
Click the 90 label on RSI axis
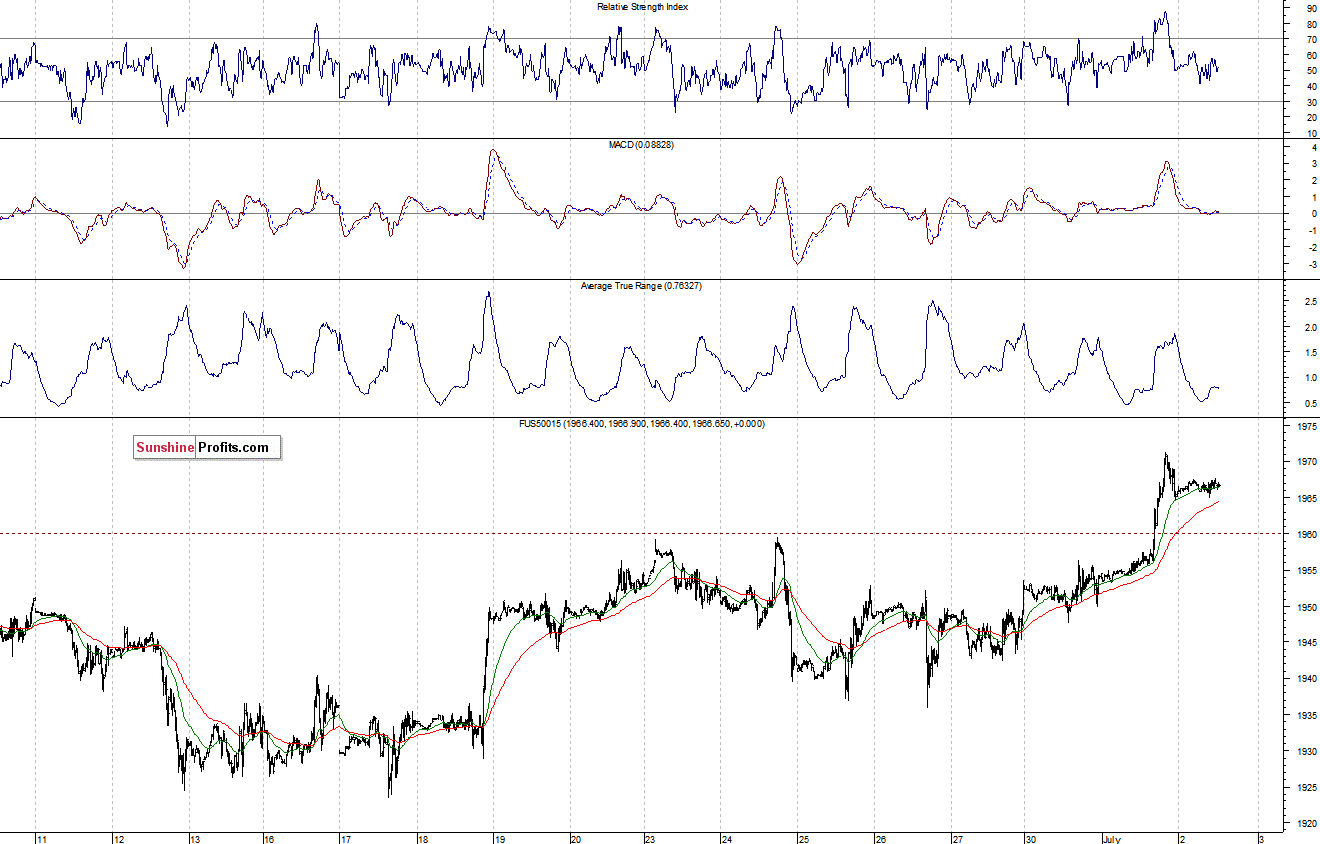point(1311,8)
